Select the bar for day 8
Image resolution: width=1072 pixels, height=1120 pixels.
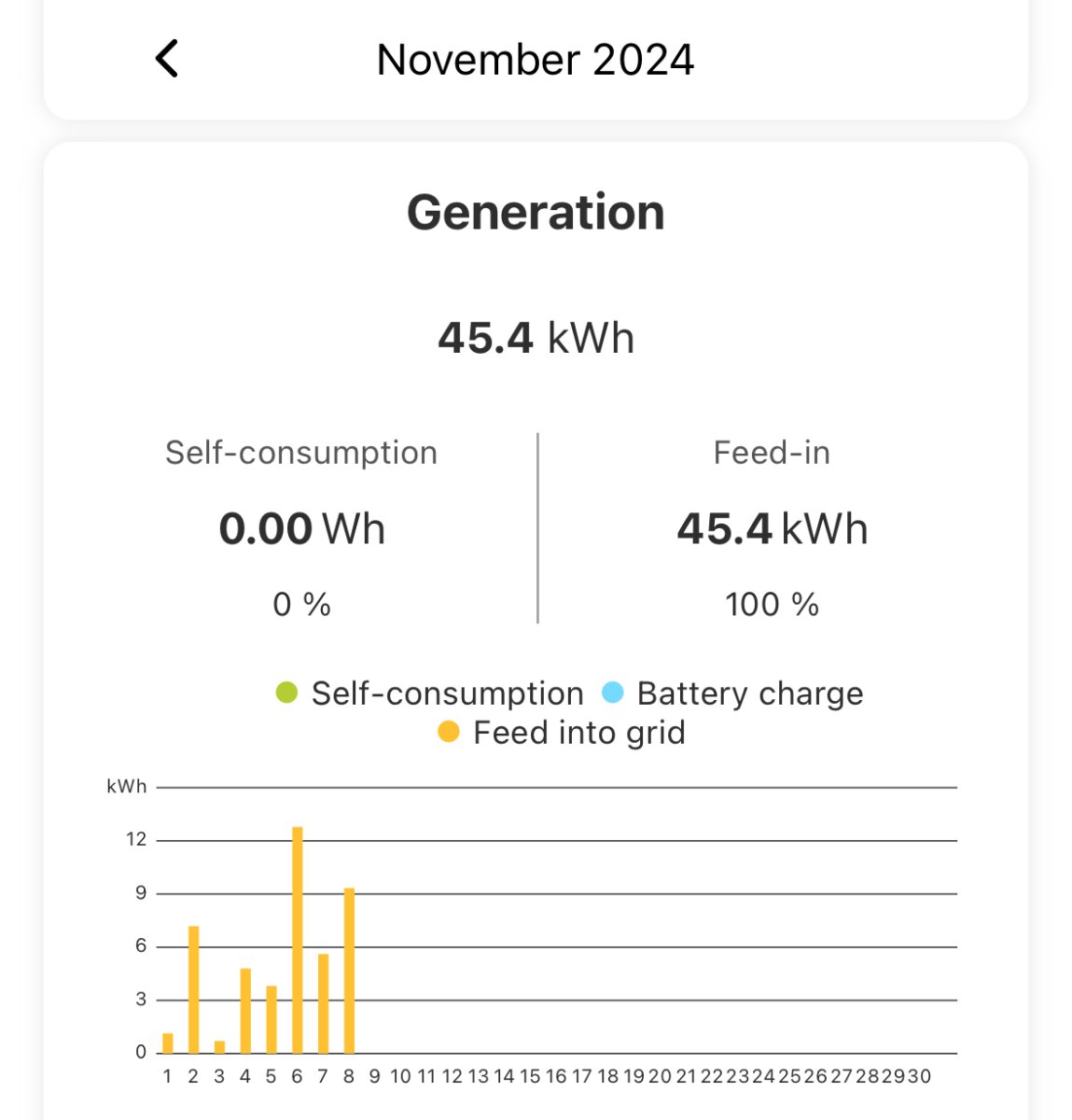tap(349, 971)
